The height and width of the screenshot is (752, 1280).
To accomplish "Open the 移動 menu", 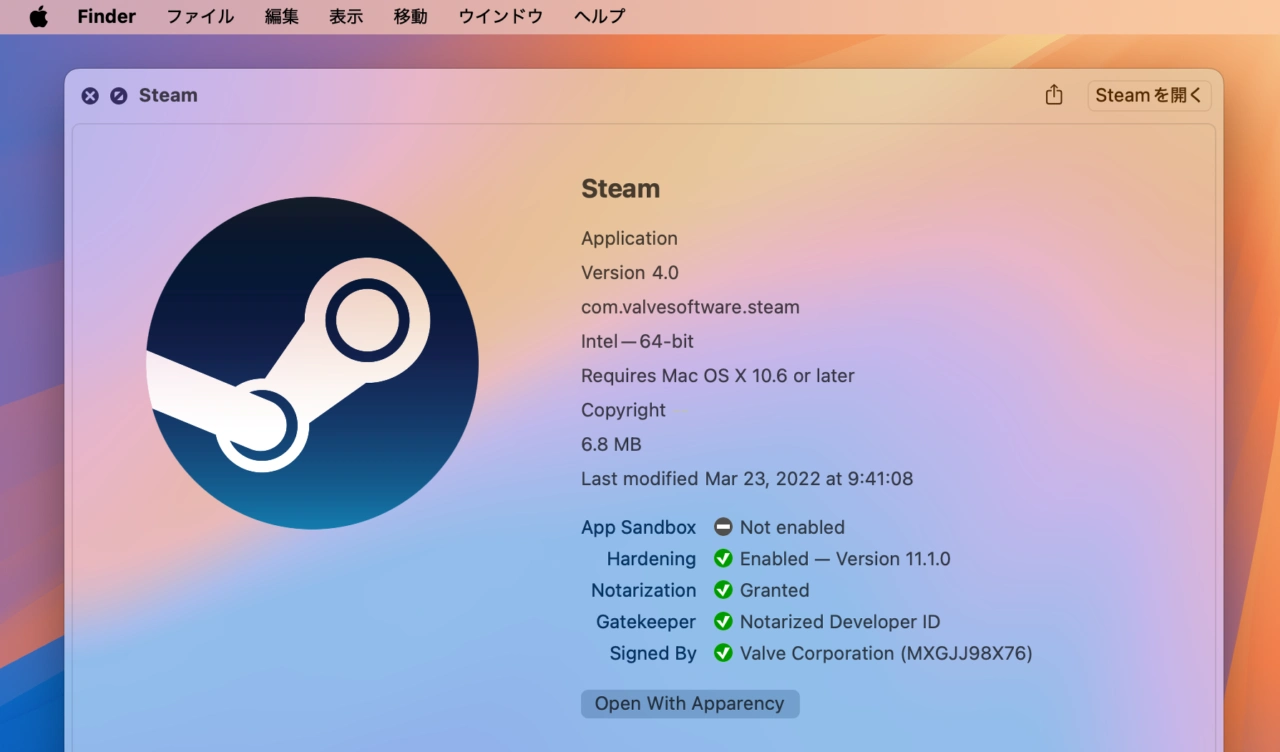I will (x=410, y=17).
